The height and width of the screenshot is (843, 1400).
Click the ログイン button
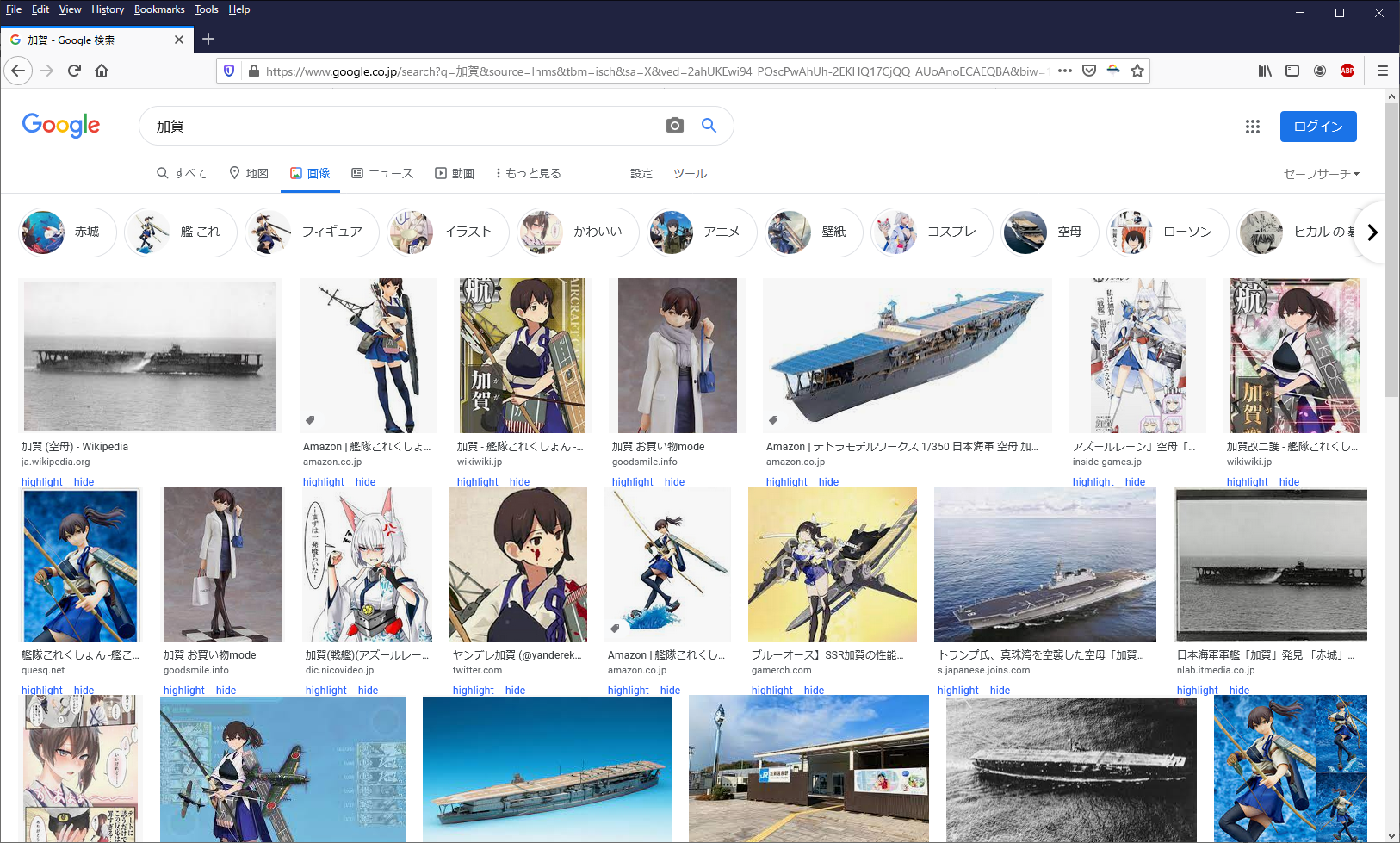[x=1318, y=127]
